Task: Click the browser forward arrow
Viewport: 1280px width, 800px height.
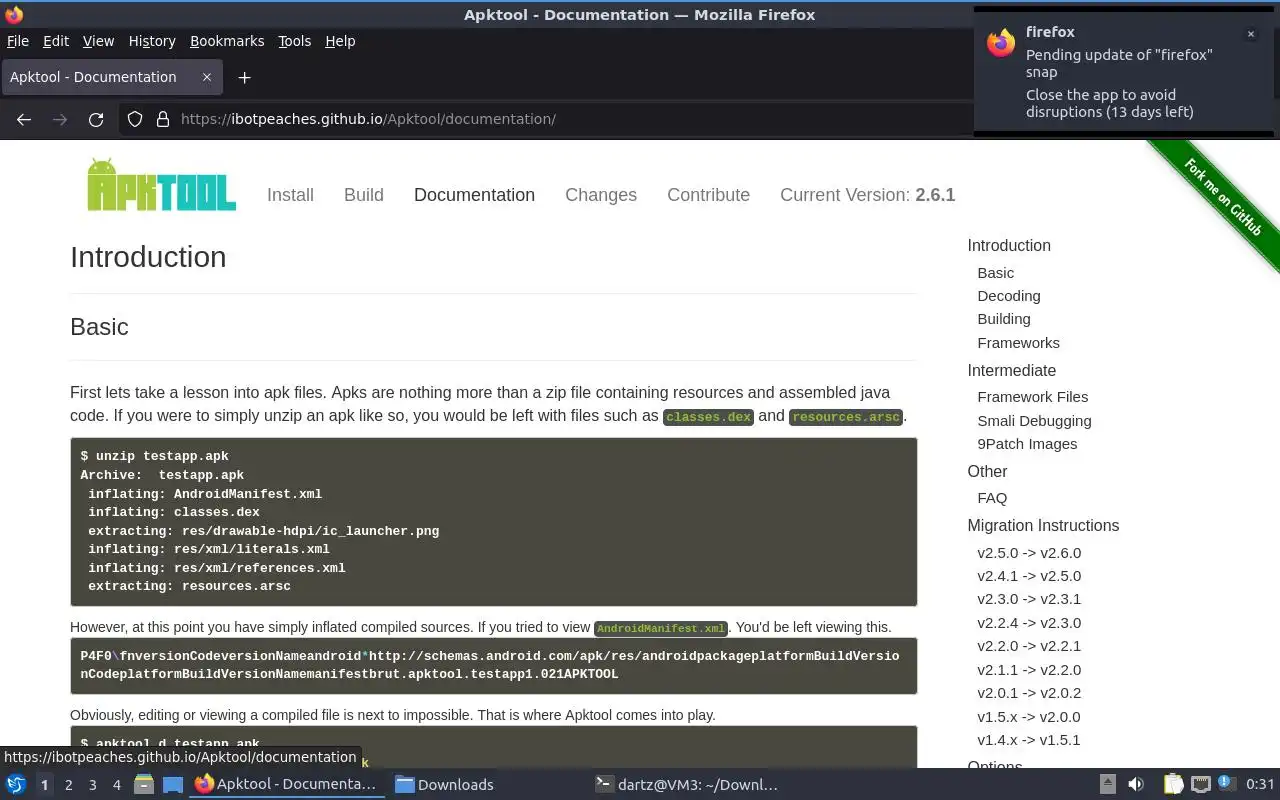Action: pos(60,119)
